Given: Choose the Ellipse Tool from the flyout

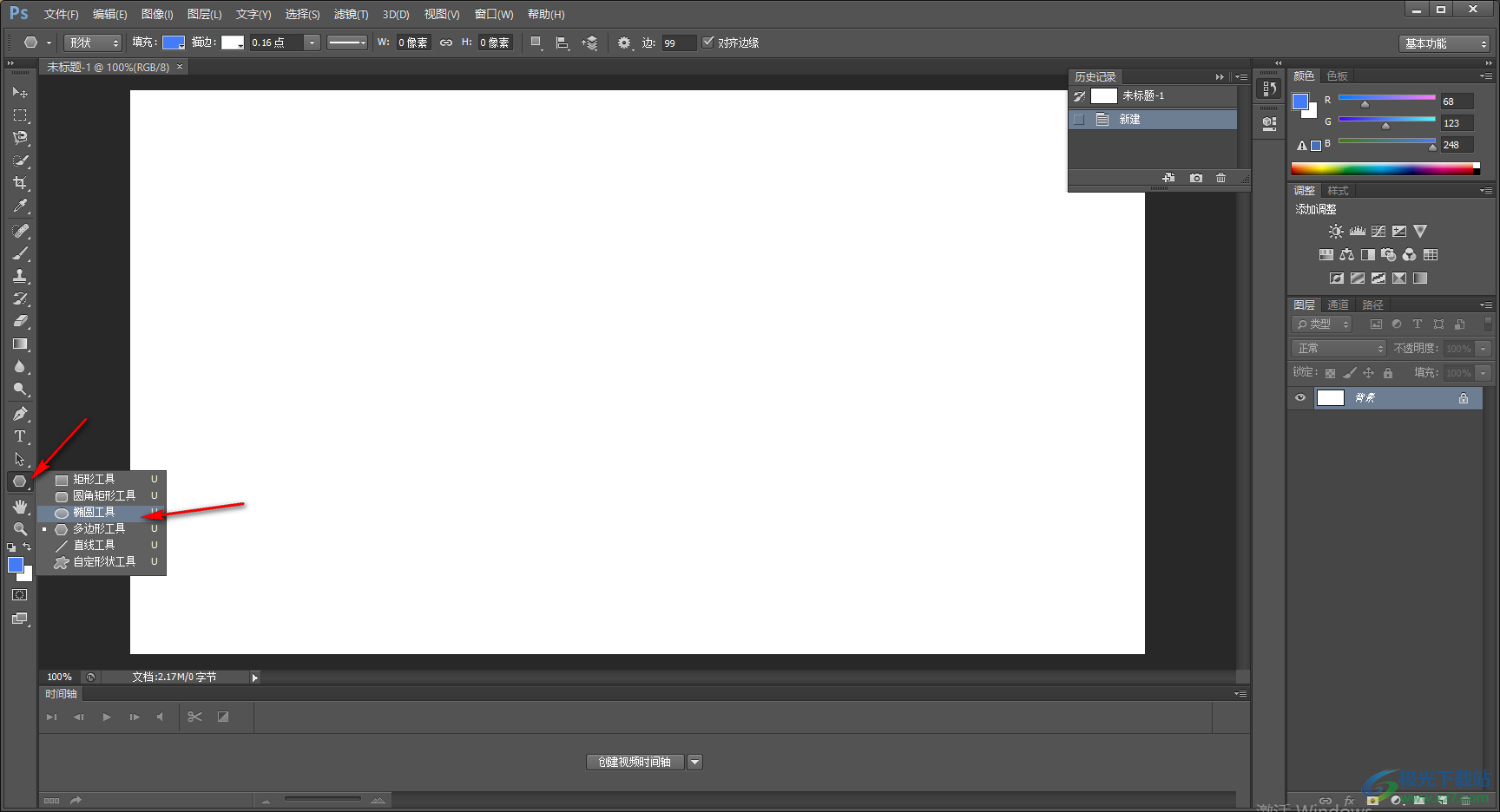Looking at the screenshot, I should tap(102, 513).
